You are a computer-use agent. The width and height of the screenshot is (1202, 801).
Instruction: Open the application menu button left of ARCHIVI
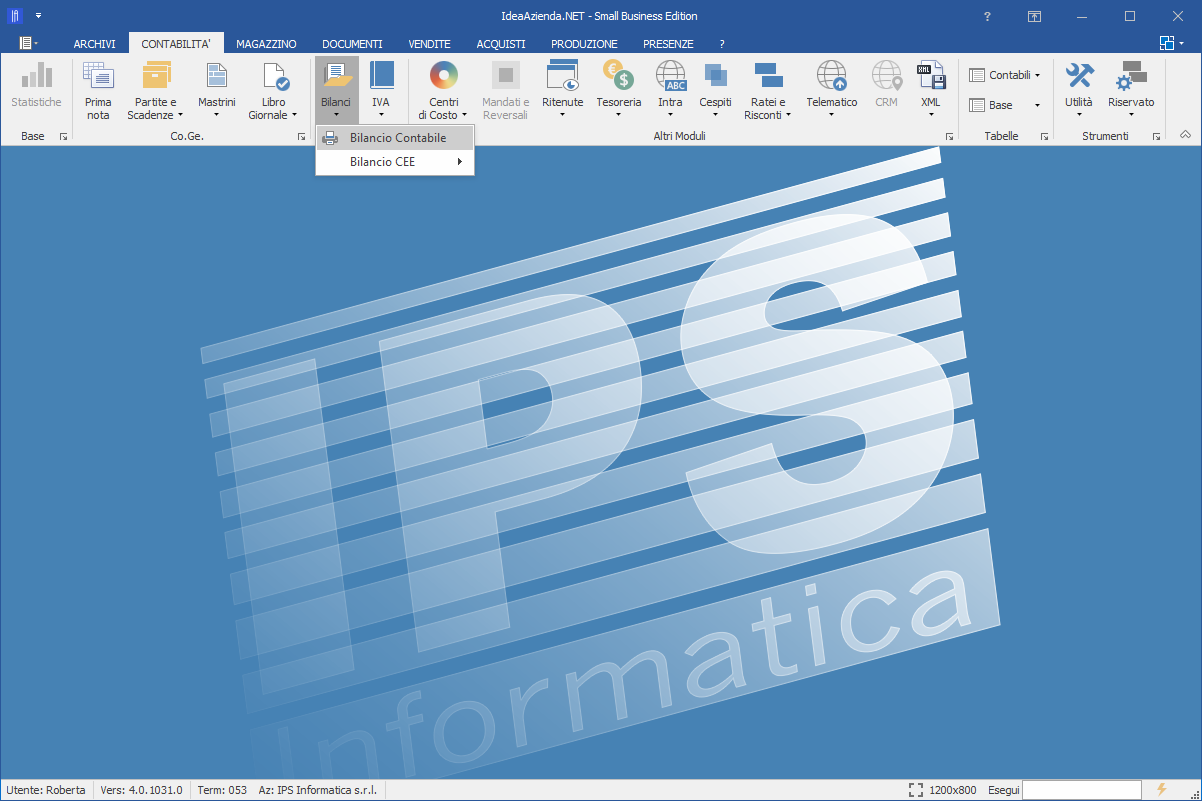pos(28,43)
